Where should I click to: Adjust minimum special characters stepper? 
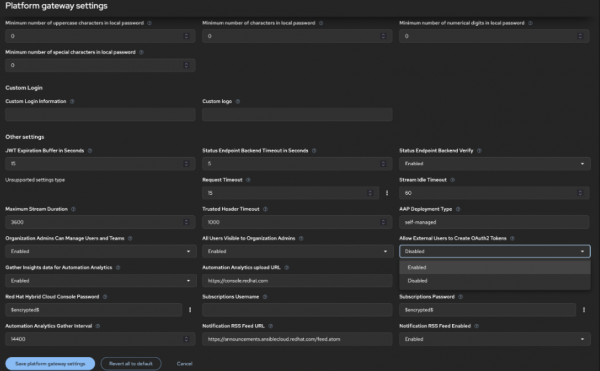(x=186, y=65)
